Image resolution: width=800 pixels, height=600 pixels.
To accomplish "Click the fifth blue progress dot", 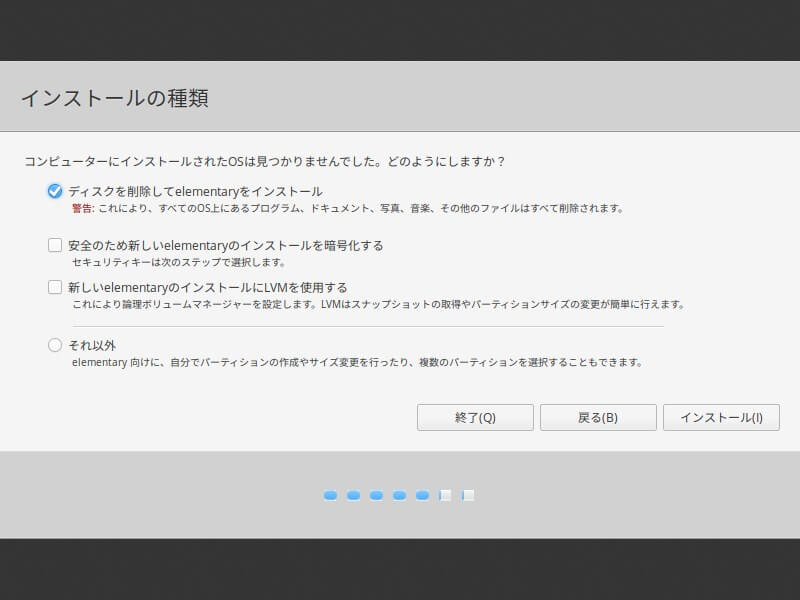I will [422, 495].
